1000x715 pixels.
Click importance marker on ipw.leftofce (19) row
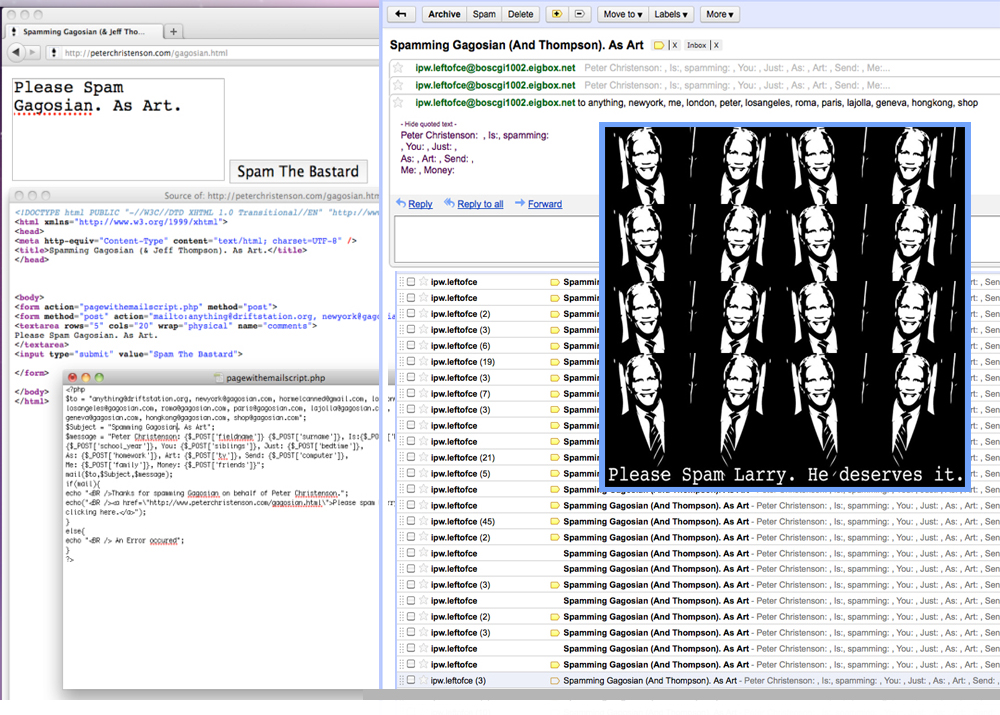(x=555, y=362)
